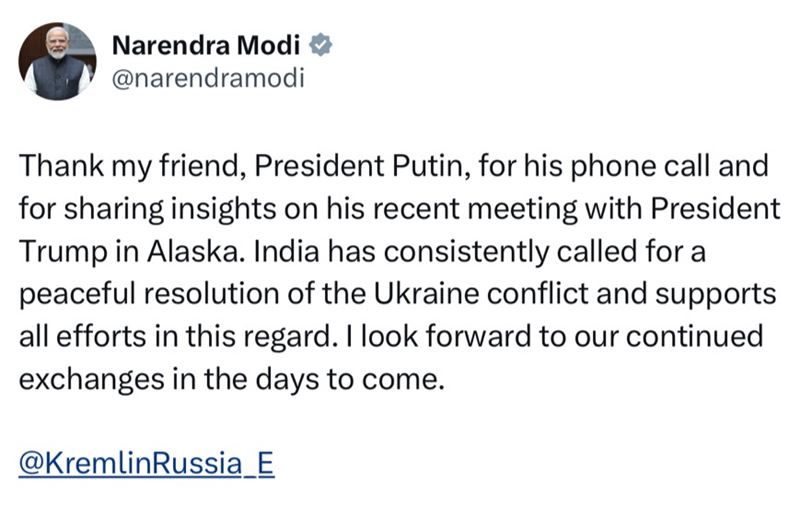Open the Narendra Modi display name
Screen dimensions: 800x516
tap(206, 45)
